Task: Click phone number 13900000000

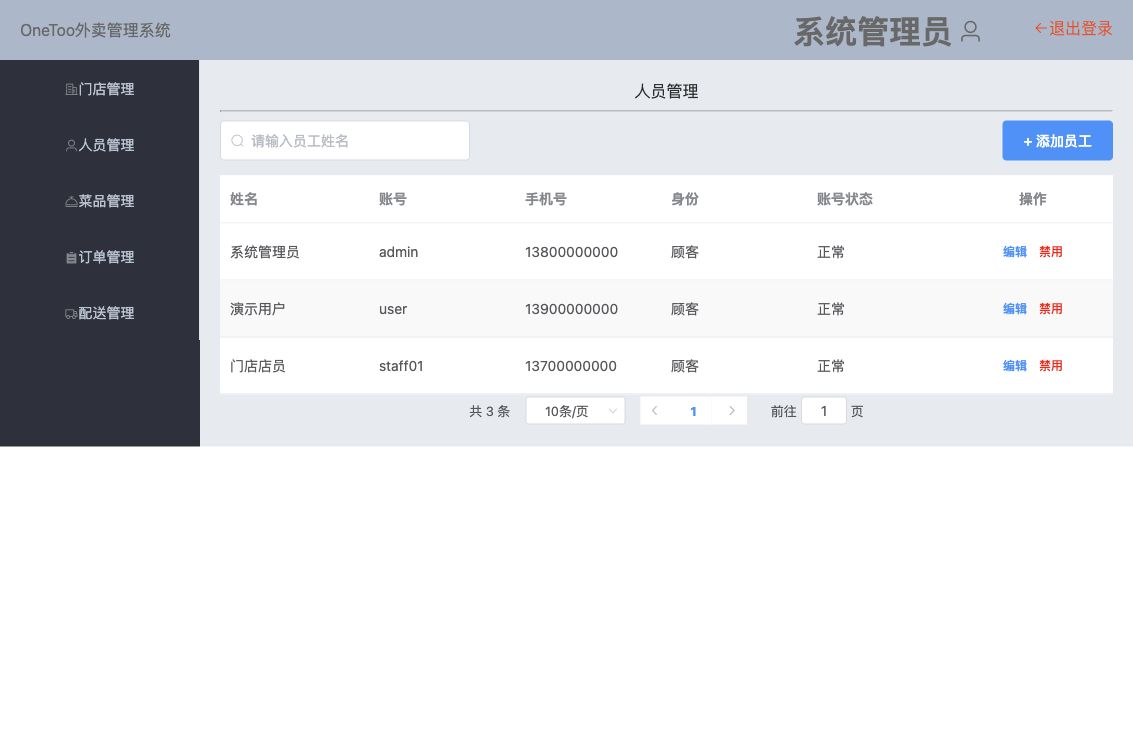Action: click(572, 309)
